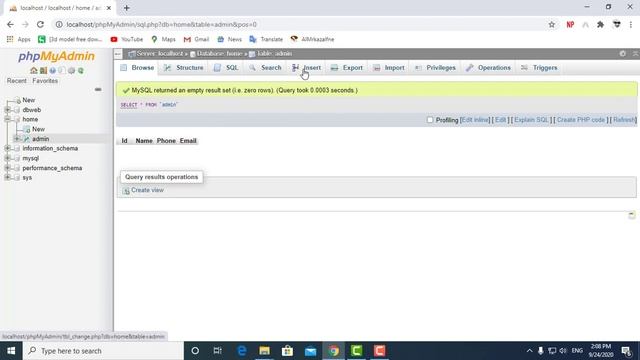The image size is (640, 360).
Task: Open Microsoft Edge from taskbar
Action: 242,351
